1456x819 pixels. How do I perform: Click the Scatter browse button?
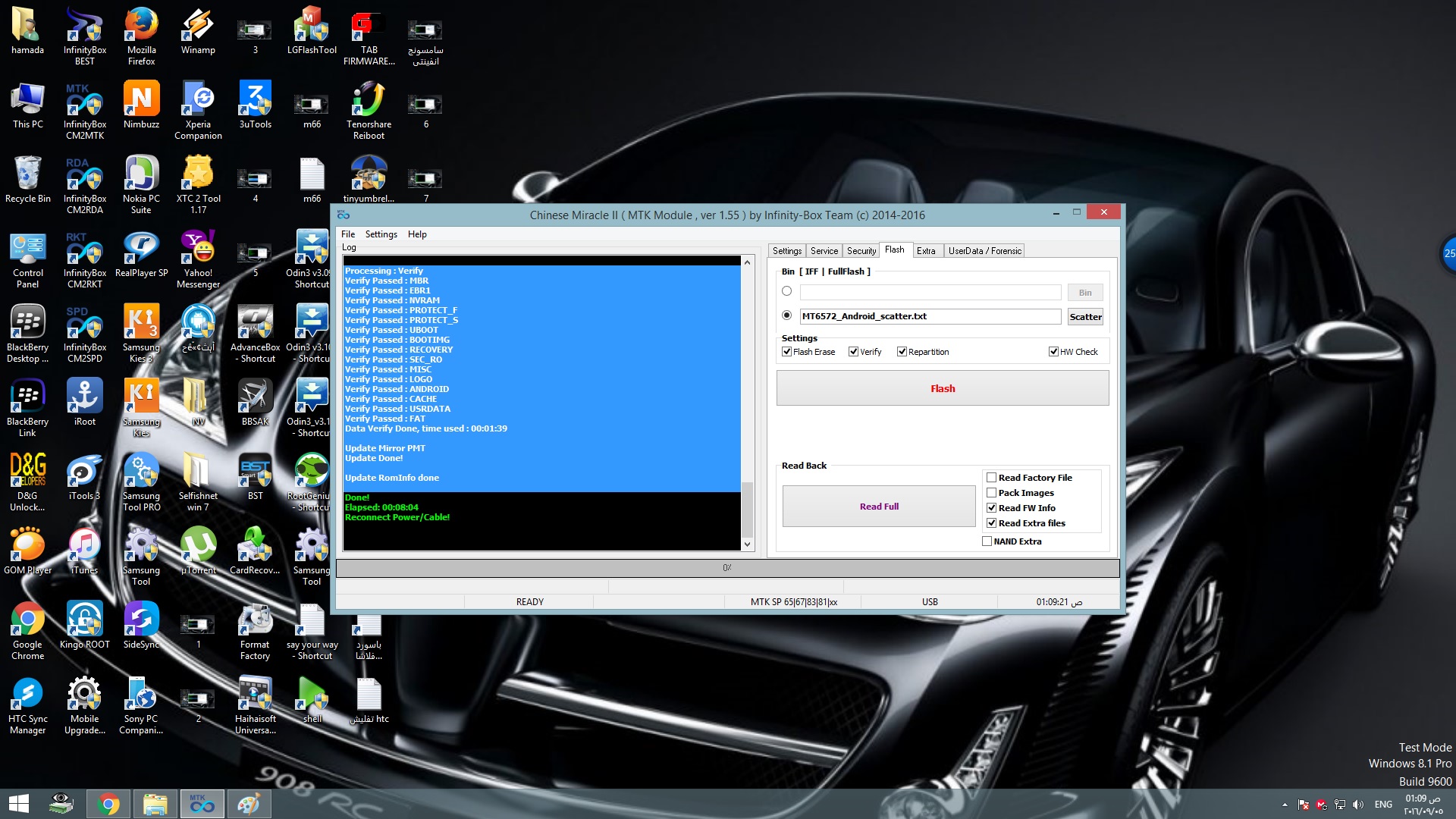pyautogui.click(x=1085, y=317)
